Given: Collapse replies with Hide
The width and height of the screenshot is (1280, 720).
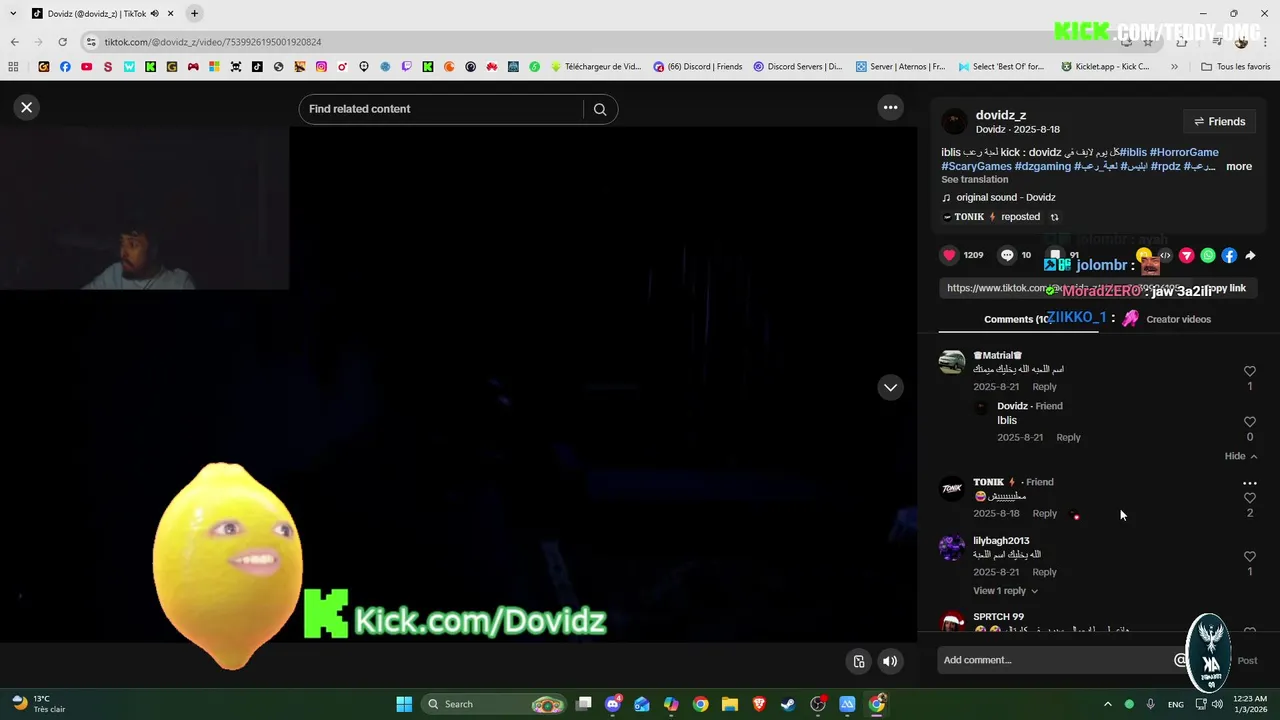Looking at the screenshot, I should (1240, 456).
